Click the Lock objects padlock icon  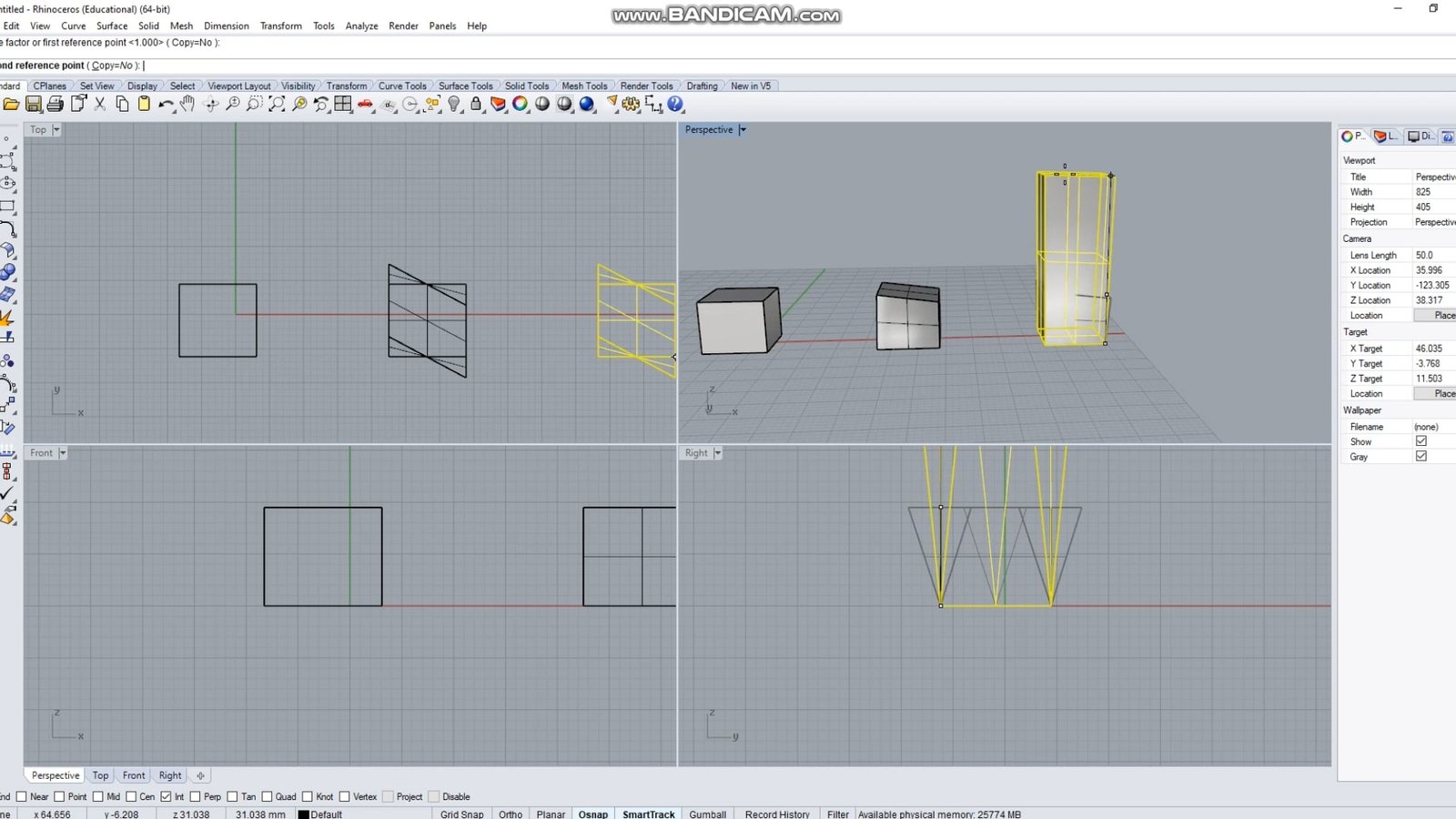coord(476,105)
